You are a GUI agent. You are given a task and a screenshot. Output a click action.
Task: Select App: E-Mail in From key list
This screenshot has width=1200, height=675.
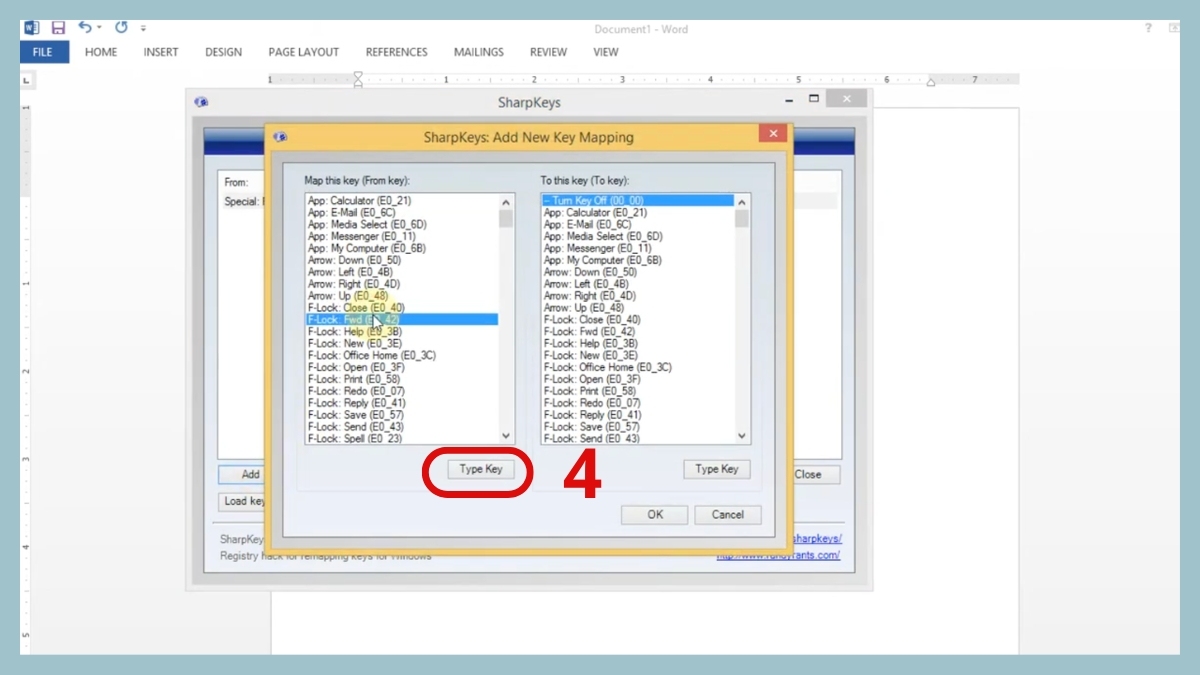tap(402, 213)
